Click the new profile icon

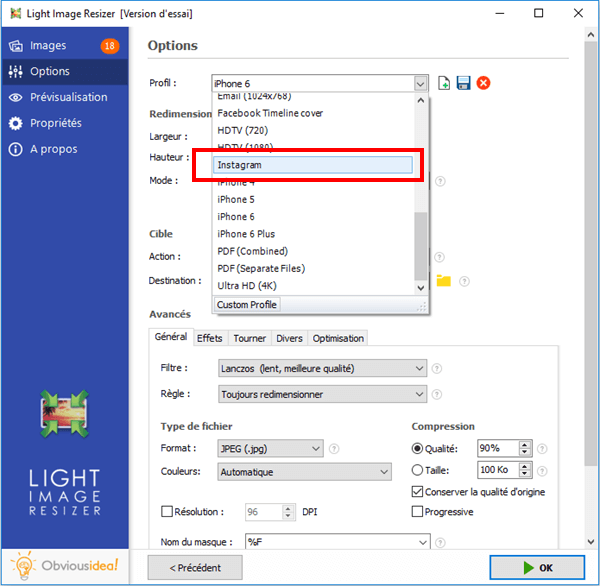pyautogui.click(x=444, y=83)
